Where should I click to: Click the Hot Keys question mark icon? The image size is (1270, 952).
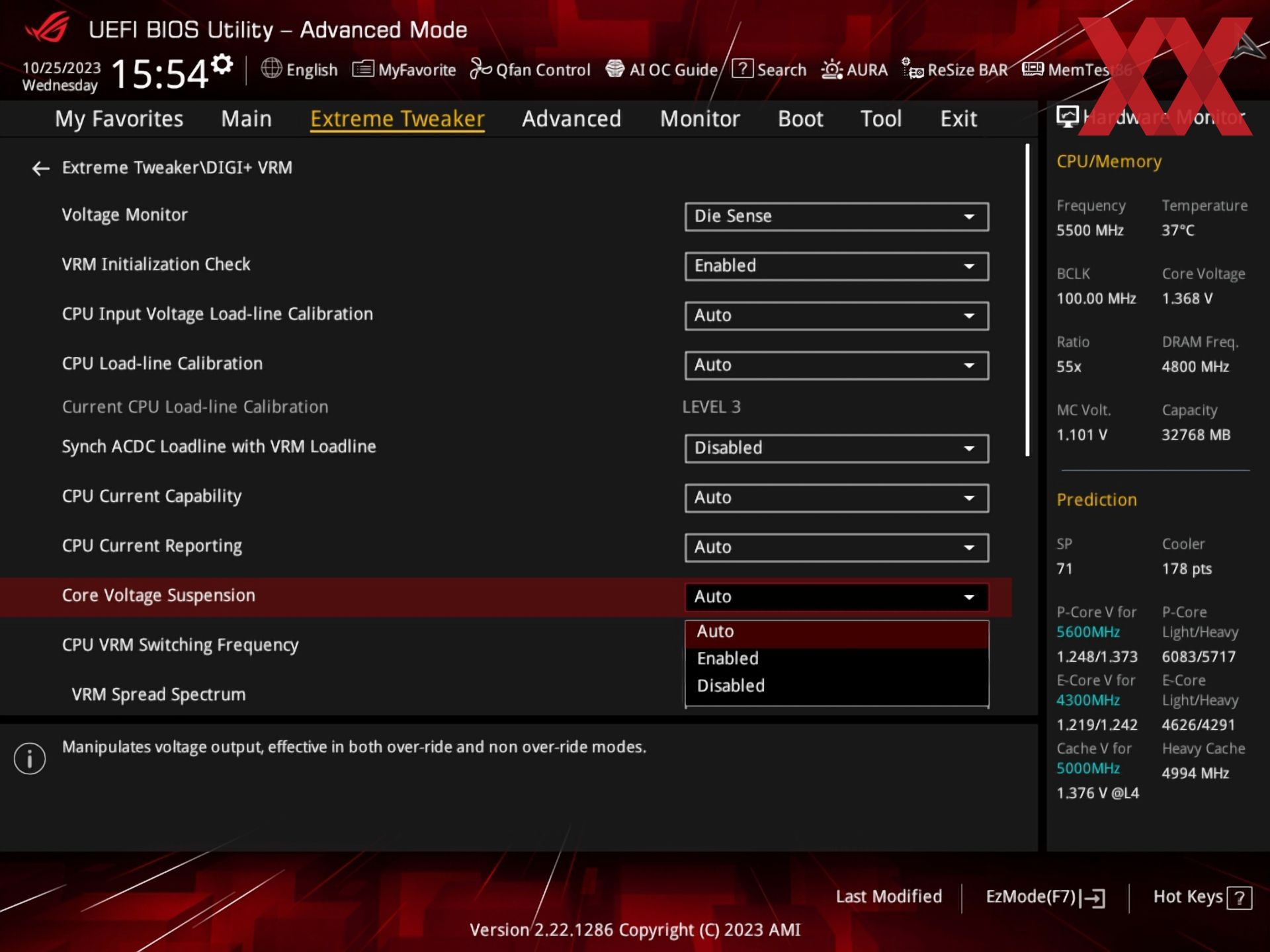pyautogui.click(x=1240, y=898)
